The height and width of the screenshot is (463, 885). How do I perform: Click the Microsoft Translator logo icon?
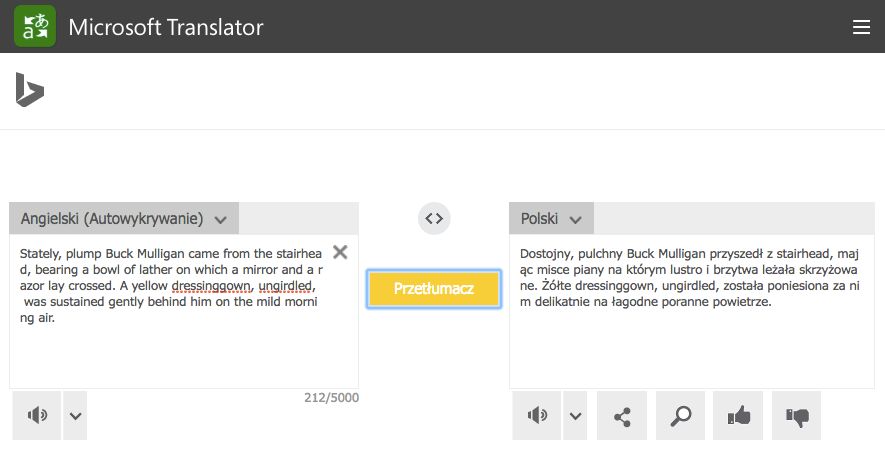coord(35,27)
